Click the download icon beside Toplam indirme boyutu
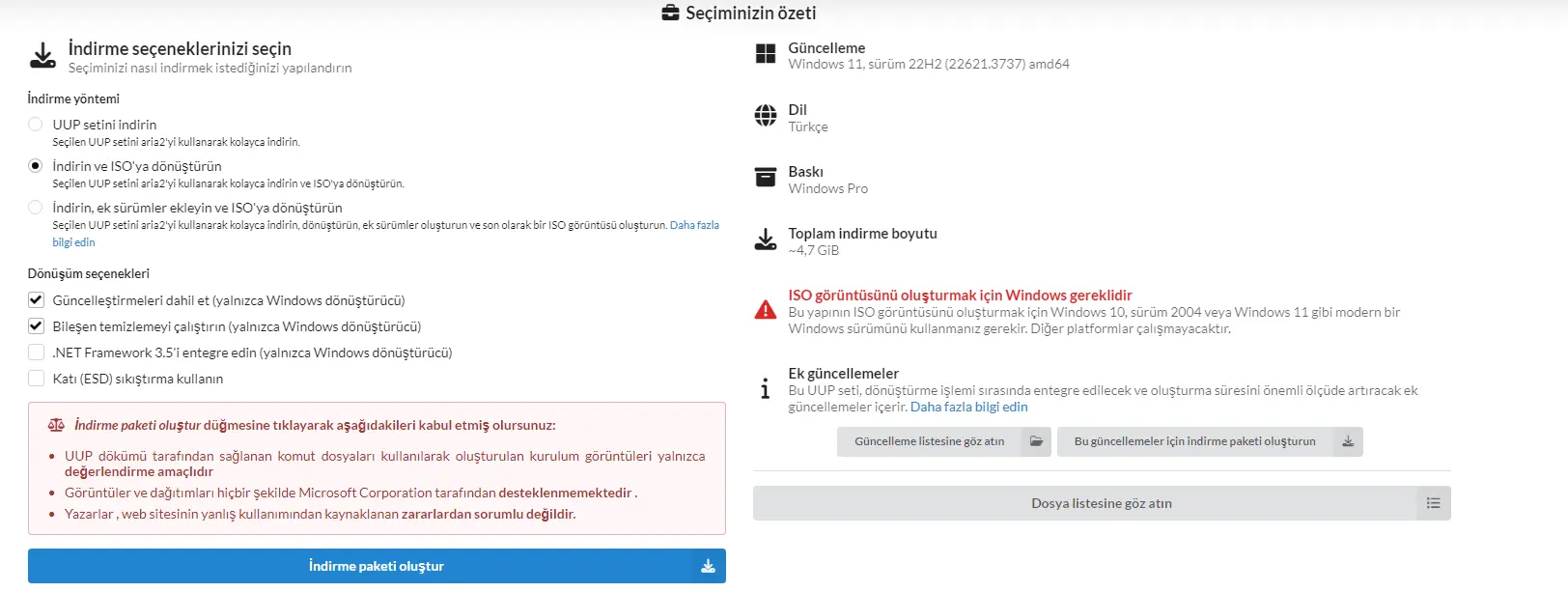The image size is (1568, 592). (x=766, y=240)
